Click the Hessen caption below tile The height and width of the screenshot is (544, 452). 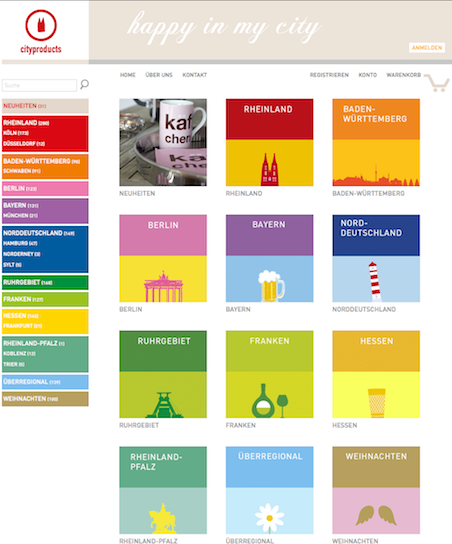(344, 425)
